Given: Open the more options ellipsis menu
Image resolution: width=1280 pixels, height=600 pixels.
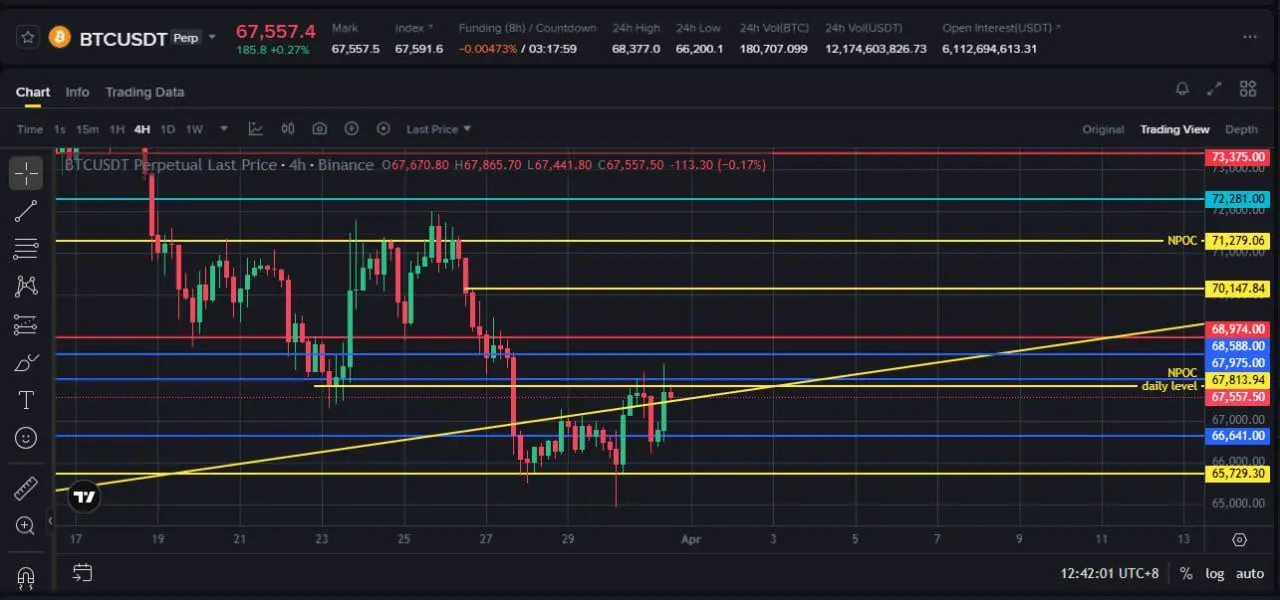Looking at the screenshot, I should tap(1250, 37).
